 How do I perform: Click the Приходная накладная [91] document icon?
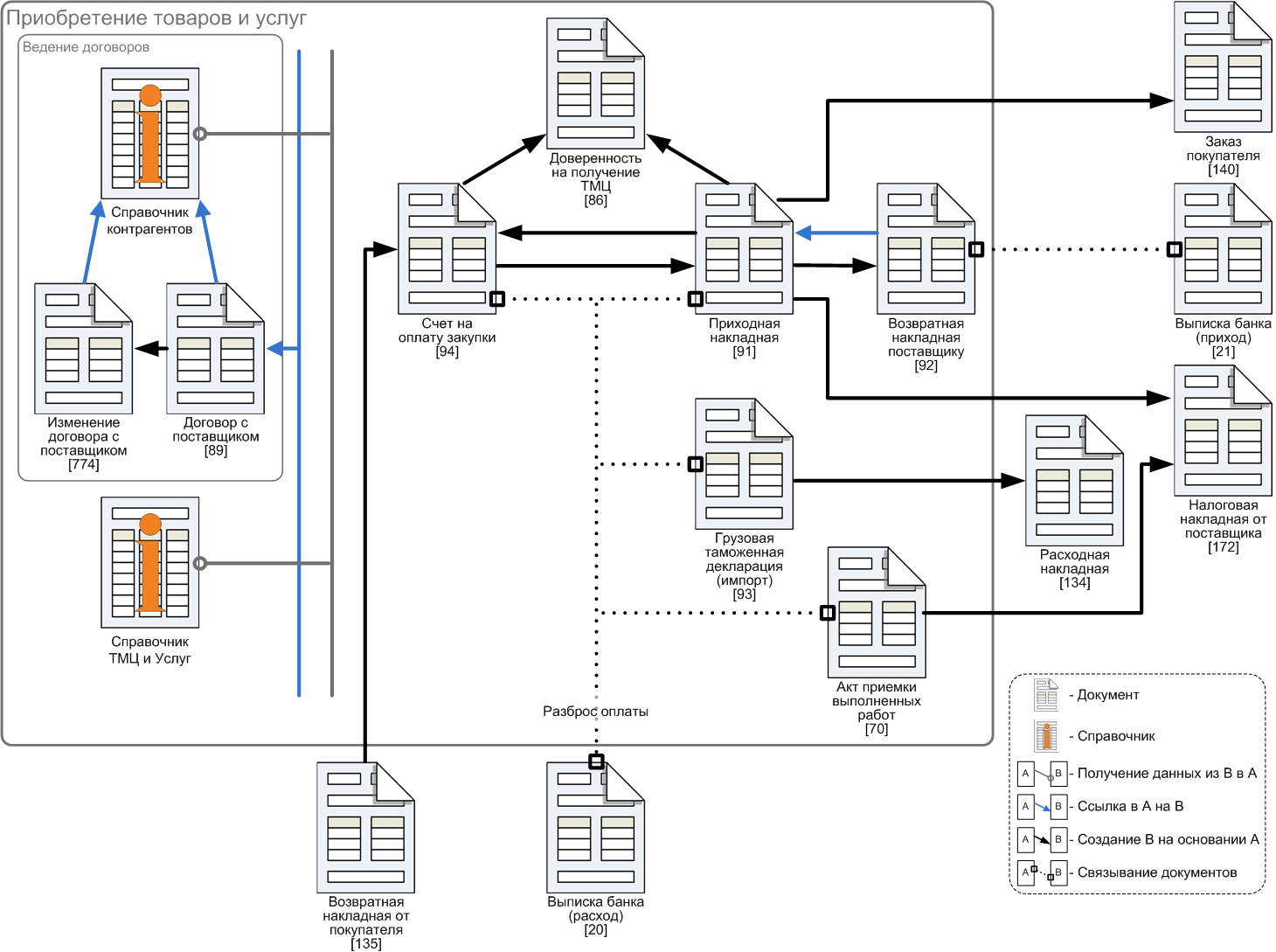click(745, 249)
